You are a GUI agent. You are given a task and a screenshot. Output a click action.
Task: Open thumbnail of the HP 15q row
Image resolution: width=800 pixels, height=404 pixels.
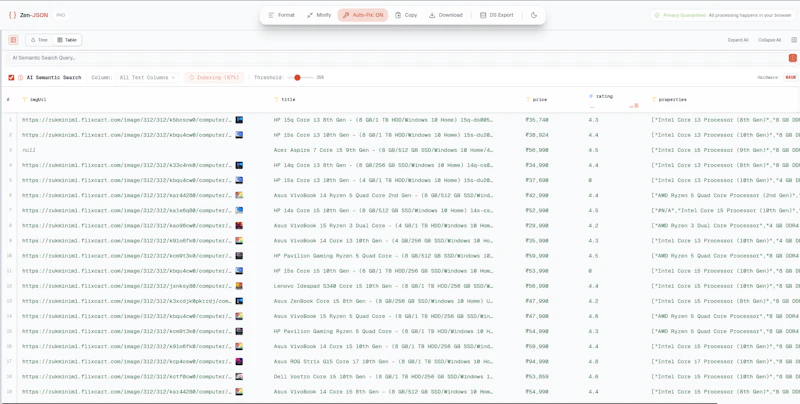[239, 120]
